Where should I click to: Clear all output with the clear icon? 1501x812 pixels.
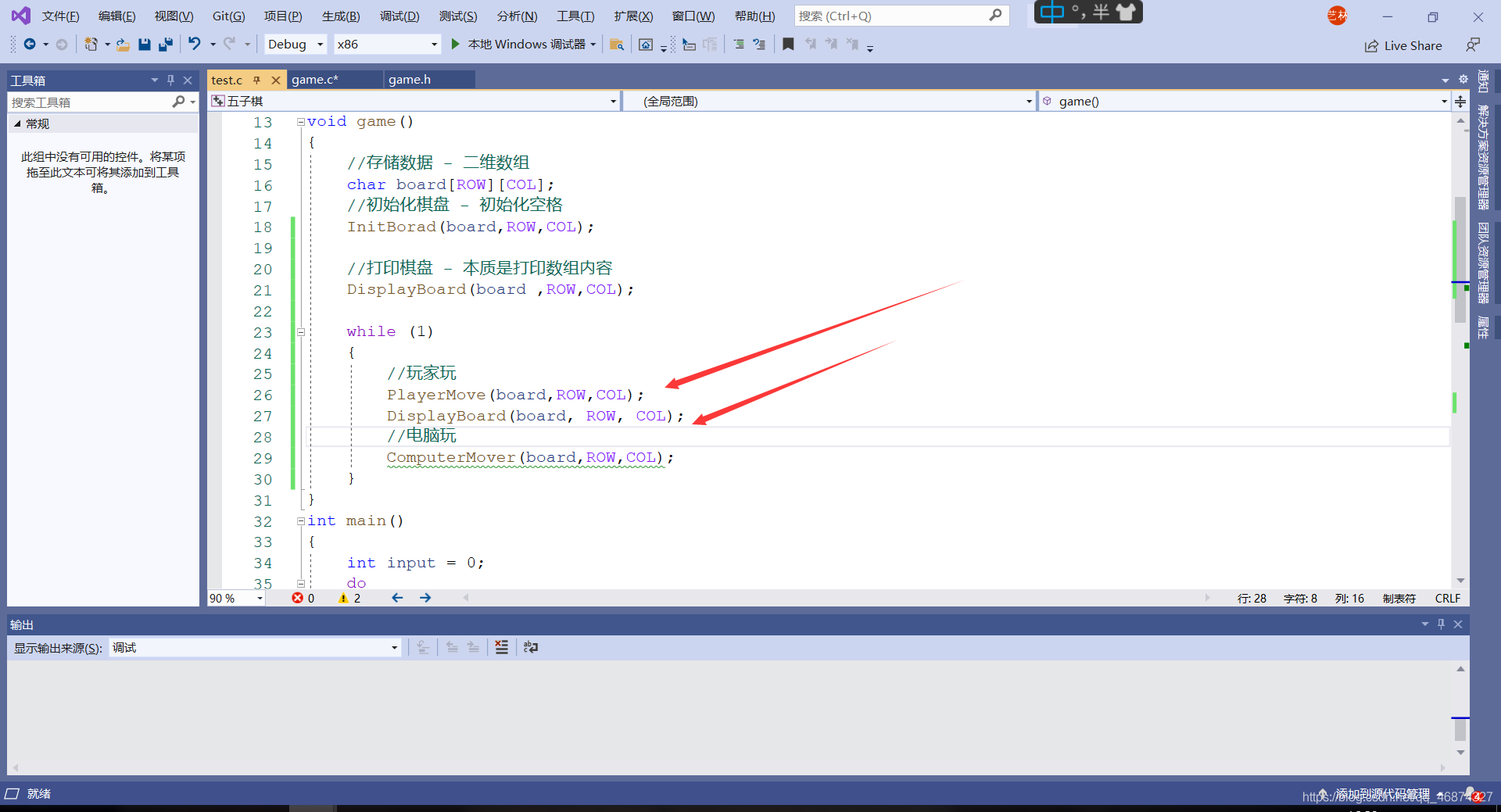(501, 647)
